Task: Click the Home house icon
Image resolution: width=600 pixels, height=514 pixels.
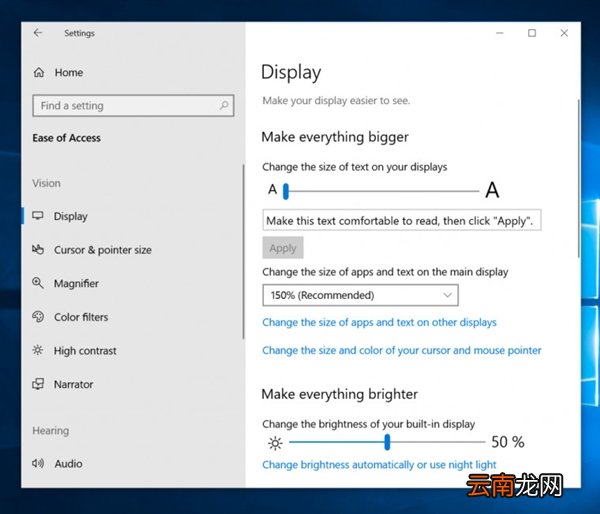Action: [x=39, y=72]
